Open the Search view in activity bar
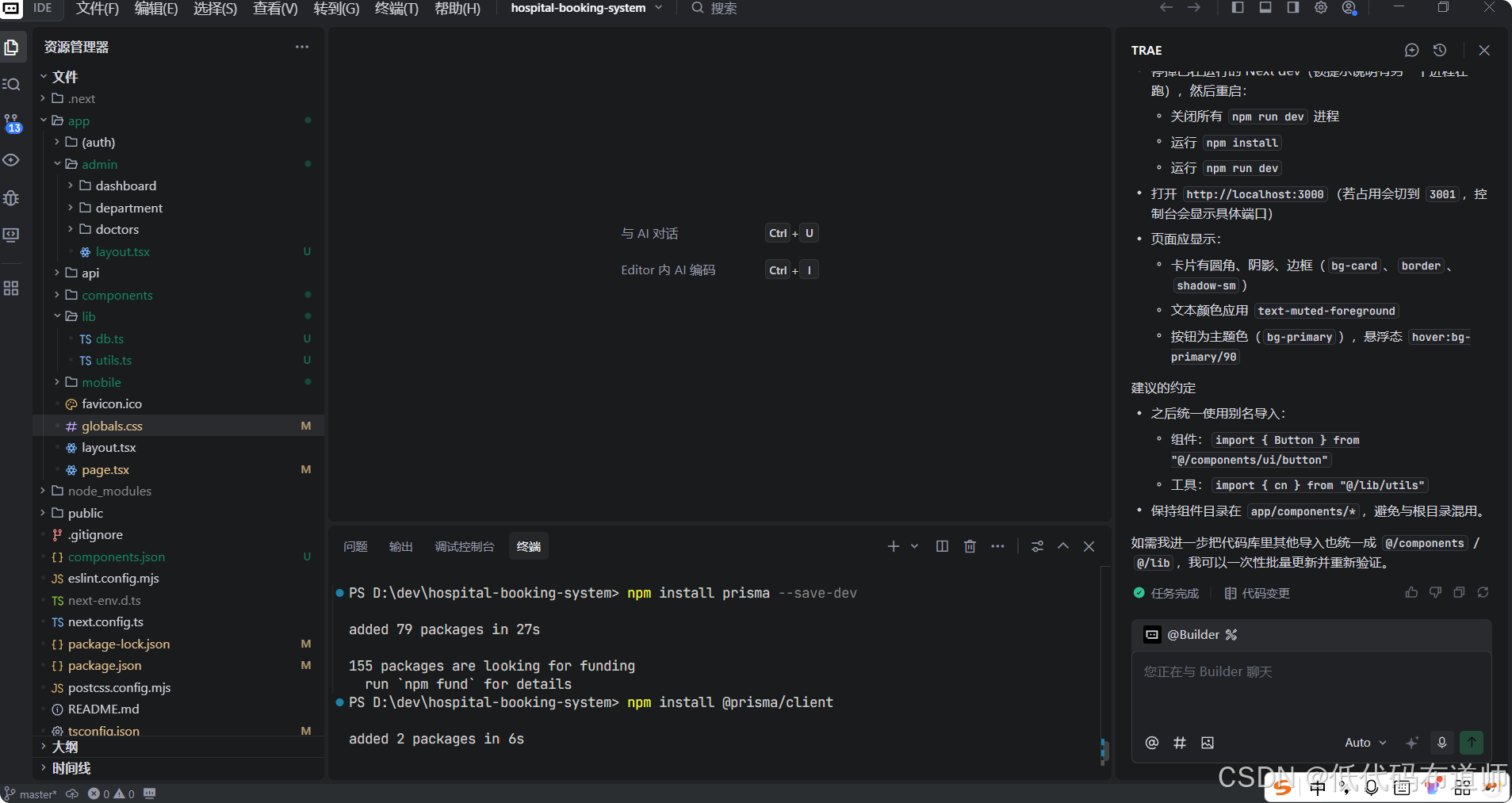Image resolution: width=1512 pixels, height=803 pixels. coord(13,83)
